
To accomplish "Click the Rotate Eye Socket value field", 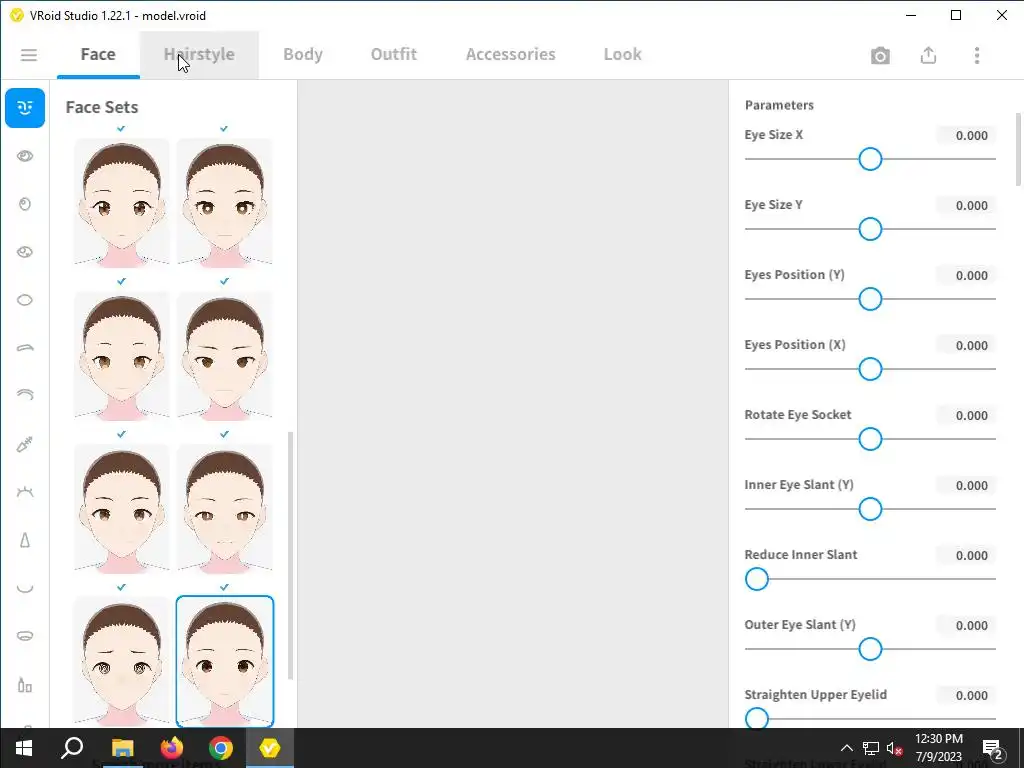I will click(966, 415).
